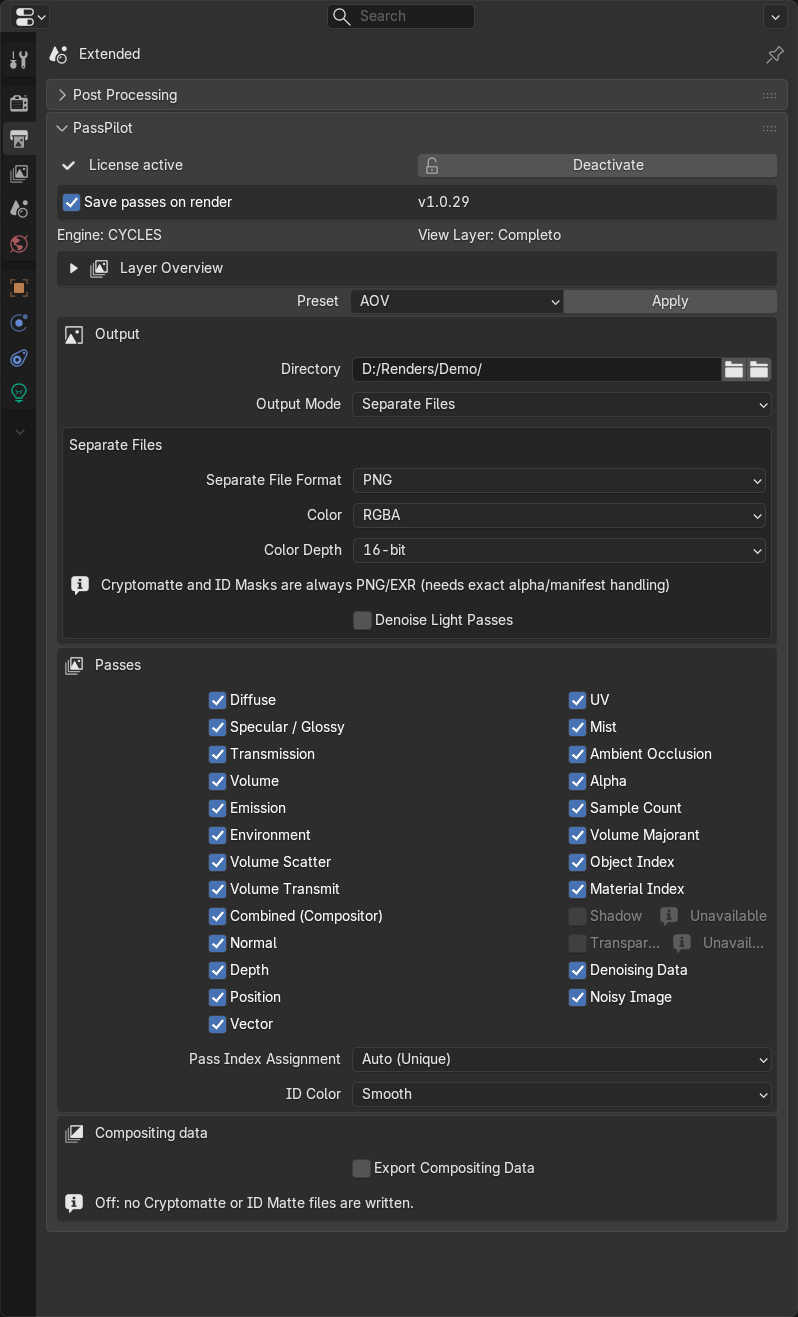Click the Apply preset button
Viewport: 798px width, 1317px height.
pyautogui.click(x=670, y=301)
